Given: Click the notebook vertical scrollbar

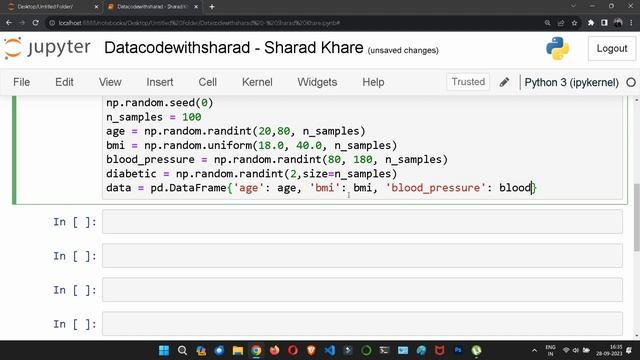Looking at the screenshot, I should click(636, 218).
